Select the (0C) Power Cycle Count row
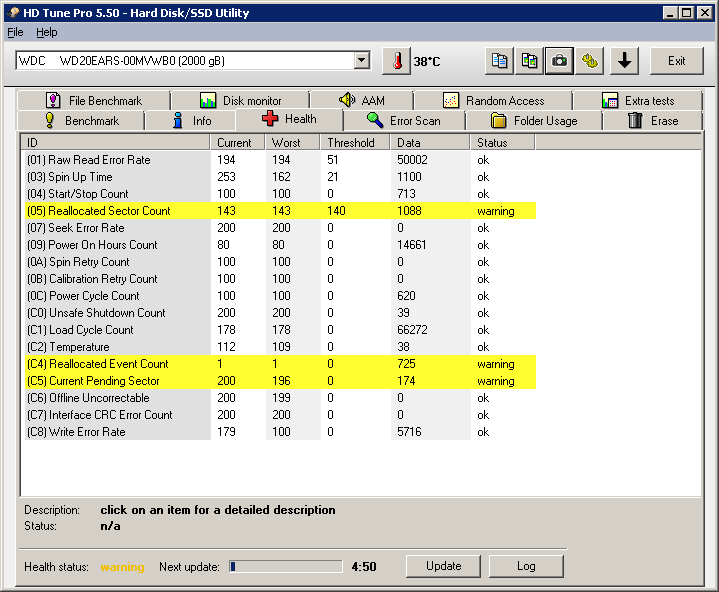This screenshot has width=719, height=592. (x=280, y=295)
